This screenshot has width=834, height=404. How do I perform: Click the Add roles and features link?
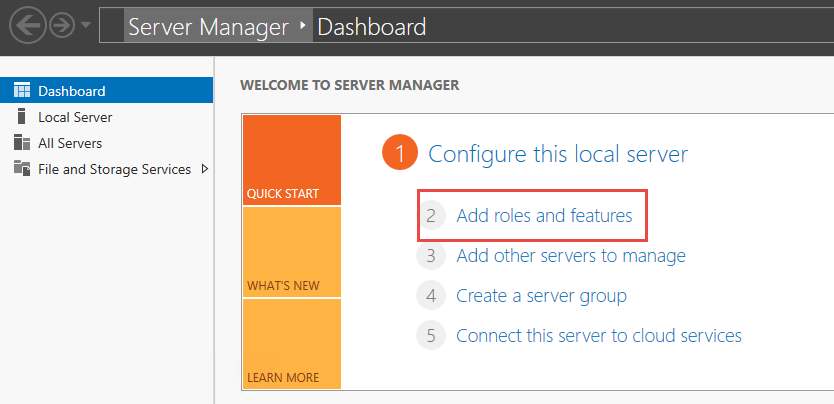pyautogui.click(x=544, y=215)
